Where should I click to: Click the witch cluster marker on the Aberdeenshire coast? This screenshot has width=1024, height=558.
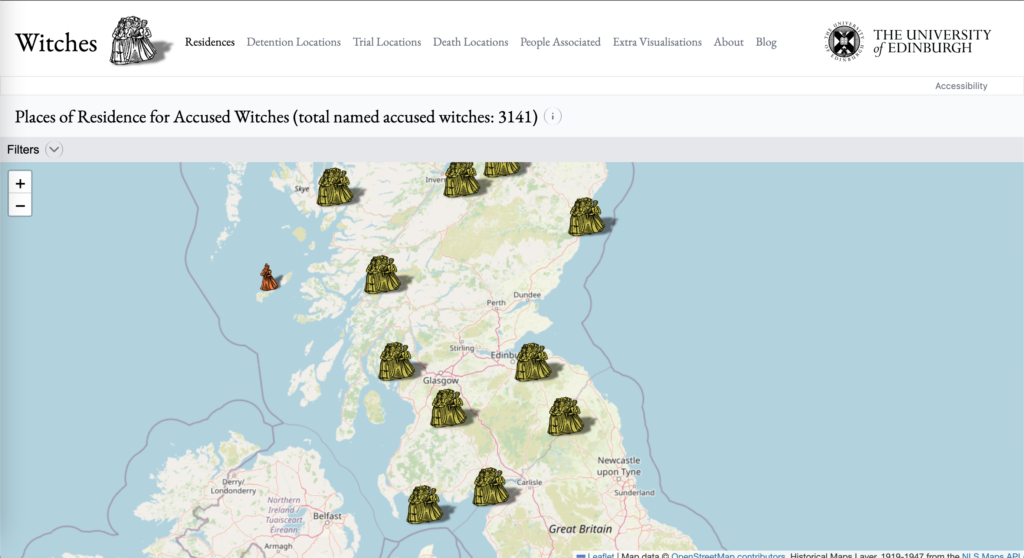click(586, 216)
